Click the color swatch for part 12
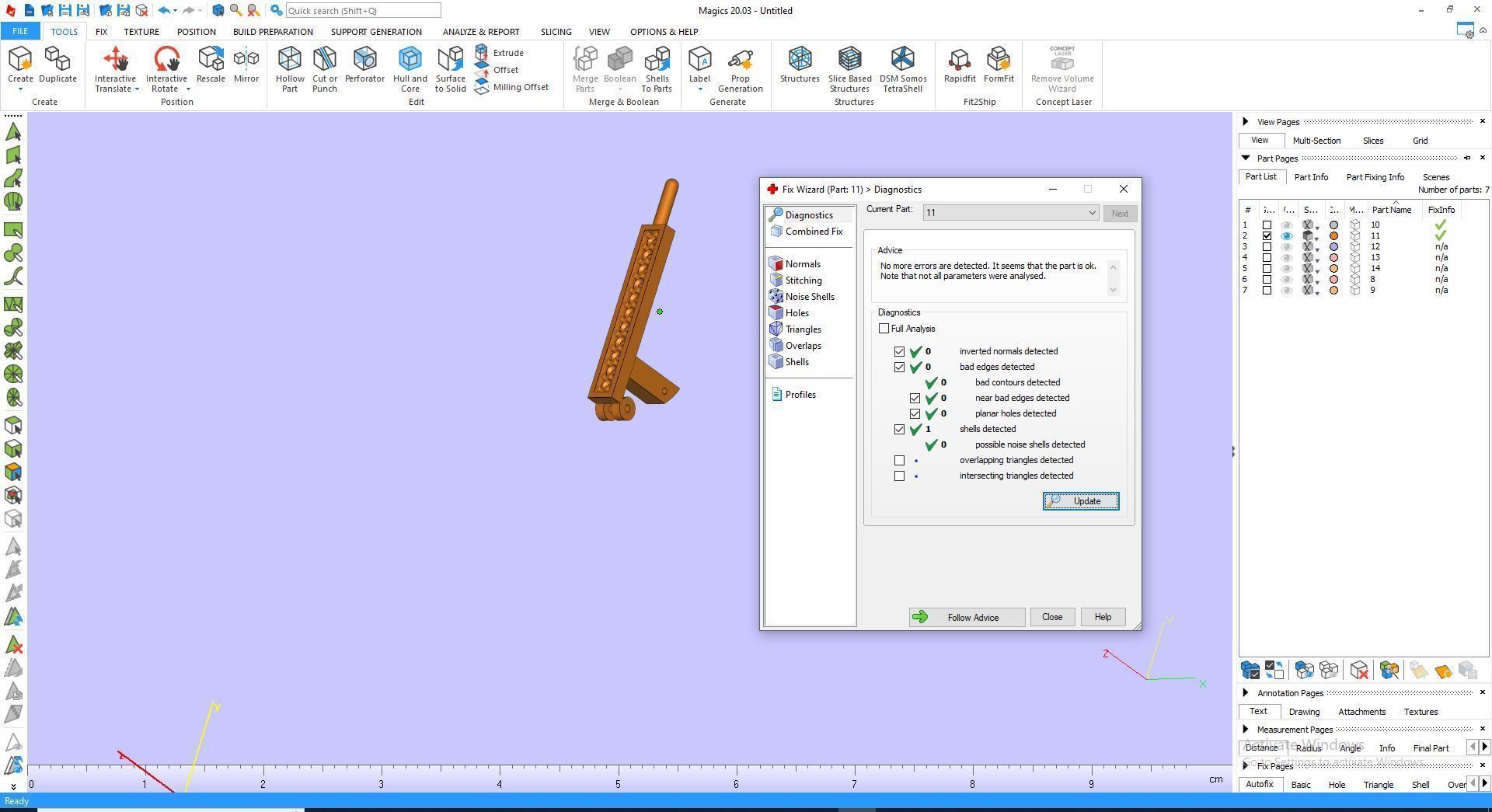1492x812 pixels. 1333,247
